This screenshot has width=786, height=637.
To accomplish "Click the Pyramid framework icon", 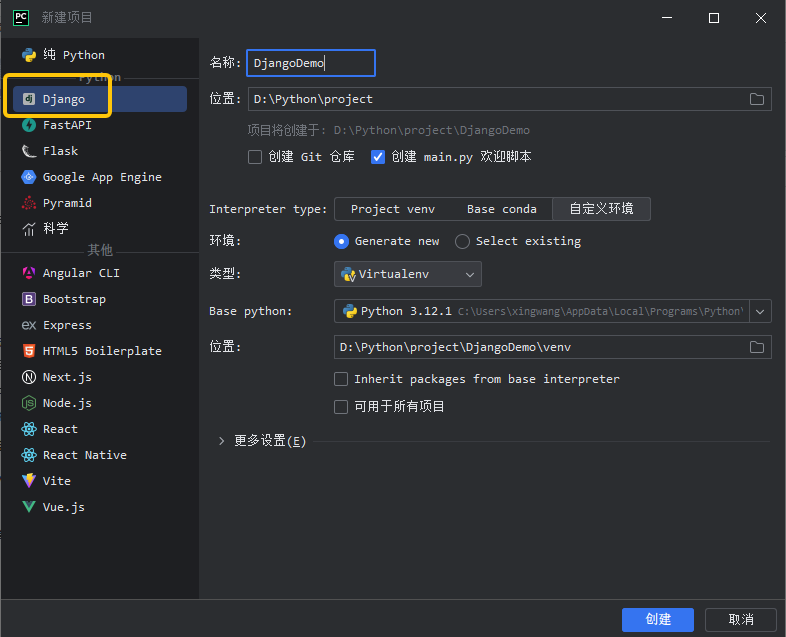I will [x=29, y=203].
